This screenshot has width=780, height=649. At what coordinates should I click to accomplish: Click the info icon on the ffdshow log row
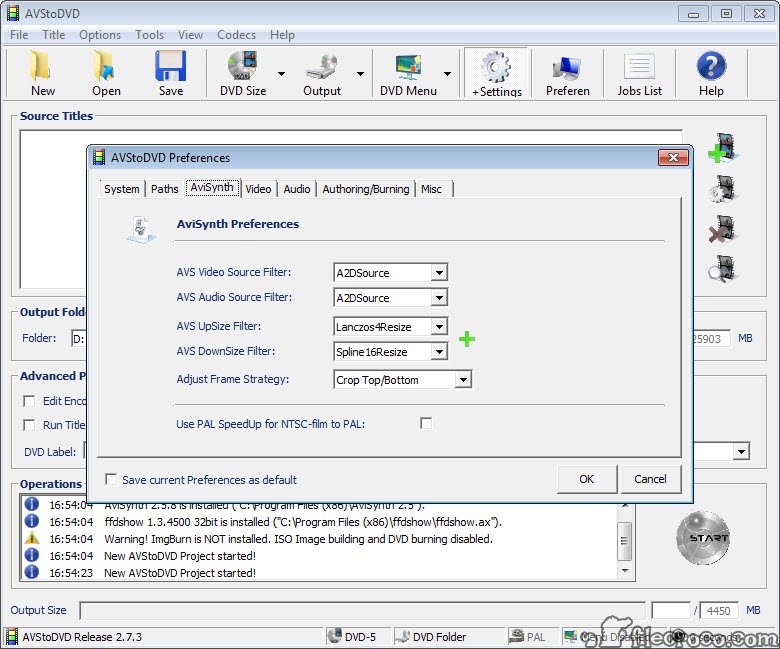click(x=32, y=521)
